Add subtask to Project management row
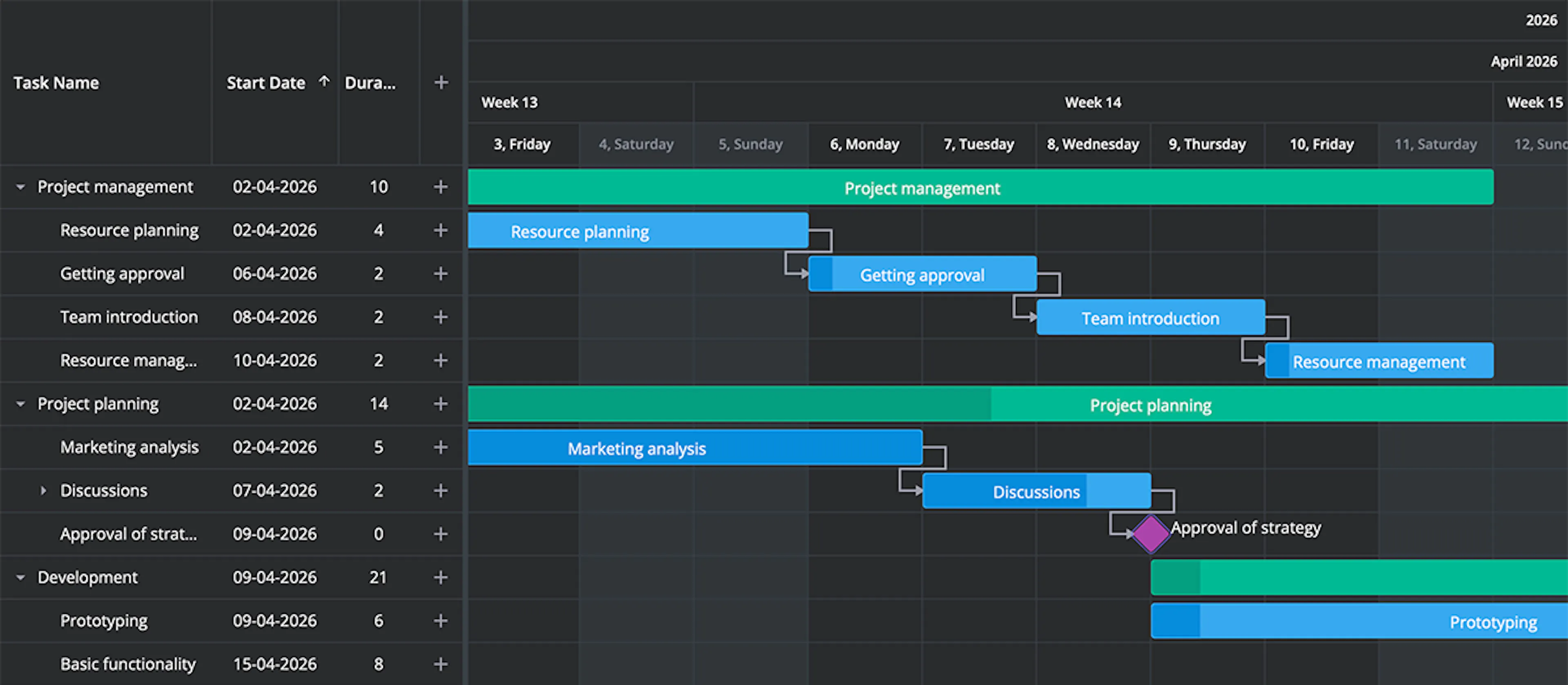The image size is (1568, 685). (441, 186)
